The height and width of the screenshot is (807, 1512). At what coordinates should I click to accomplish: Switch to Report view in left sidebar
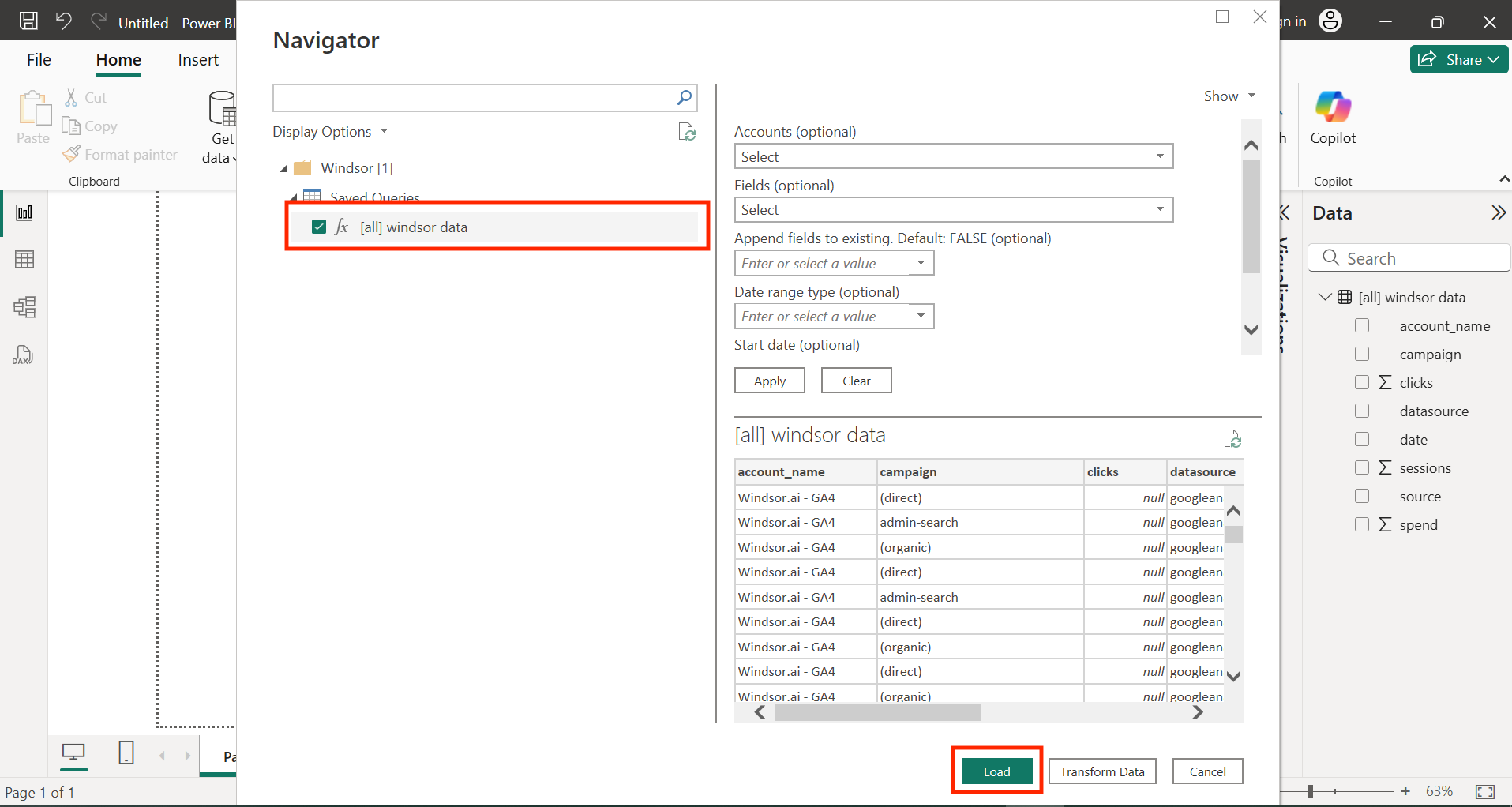(x=24, y=213)
